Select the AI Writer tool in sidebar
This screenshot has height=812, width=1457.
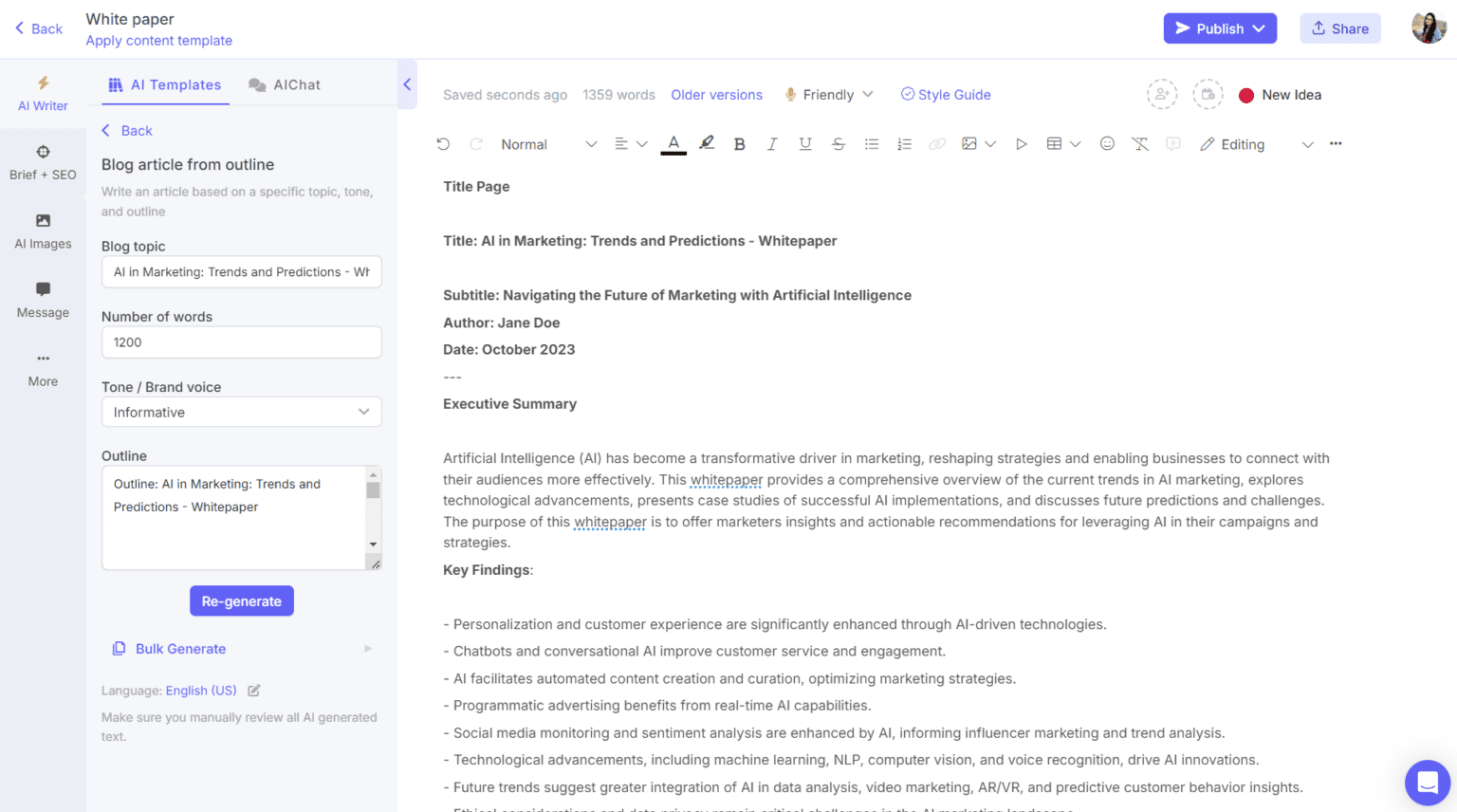(43, 93)
